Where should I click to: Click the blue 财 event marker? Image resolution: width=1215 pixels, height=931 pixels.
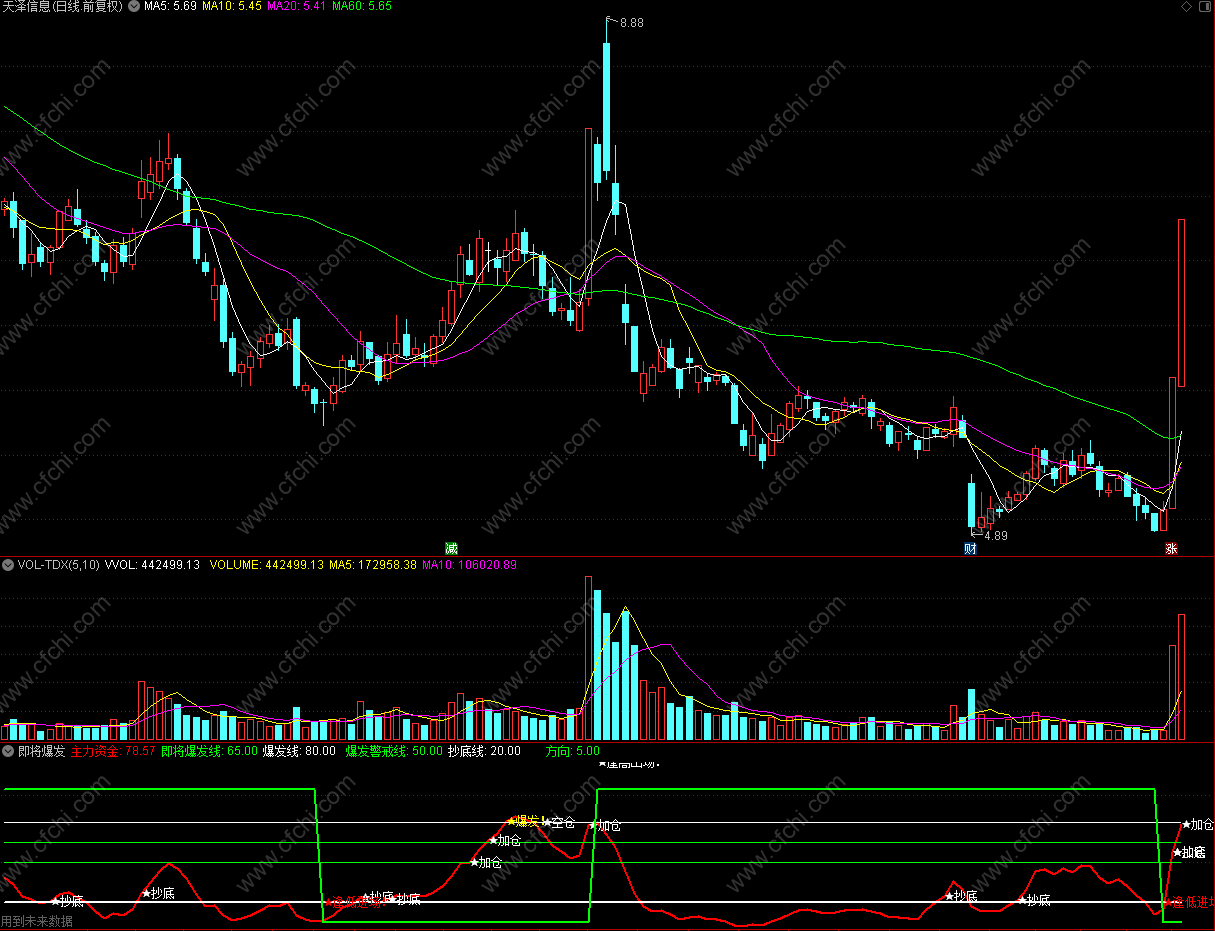[970, 548]
